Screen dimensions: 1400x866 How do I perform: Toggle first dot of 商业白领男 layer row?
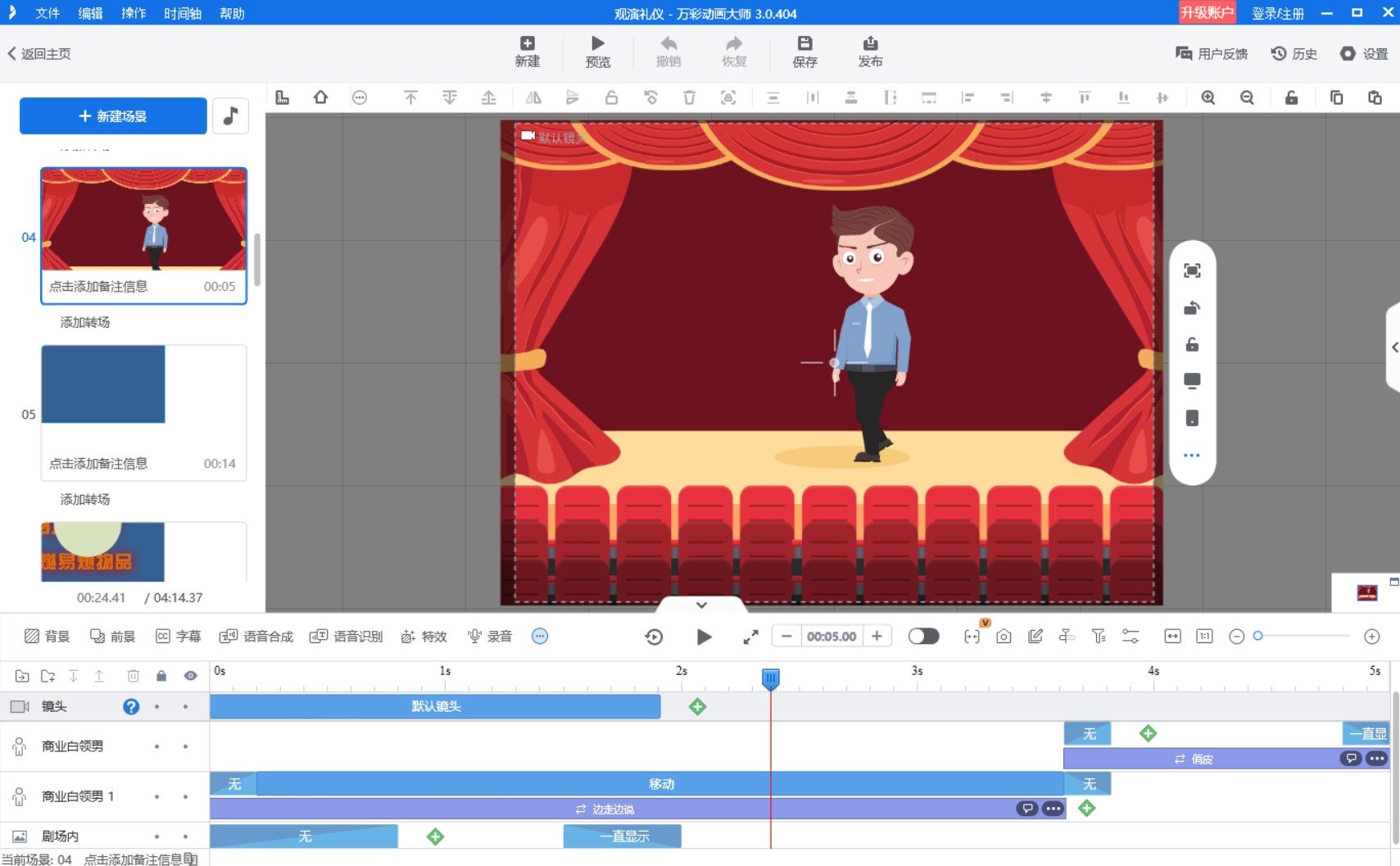[156, 746]
